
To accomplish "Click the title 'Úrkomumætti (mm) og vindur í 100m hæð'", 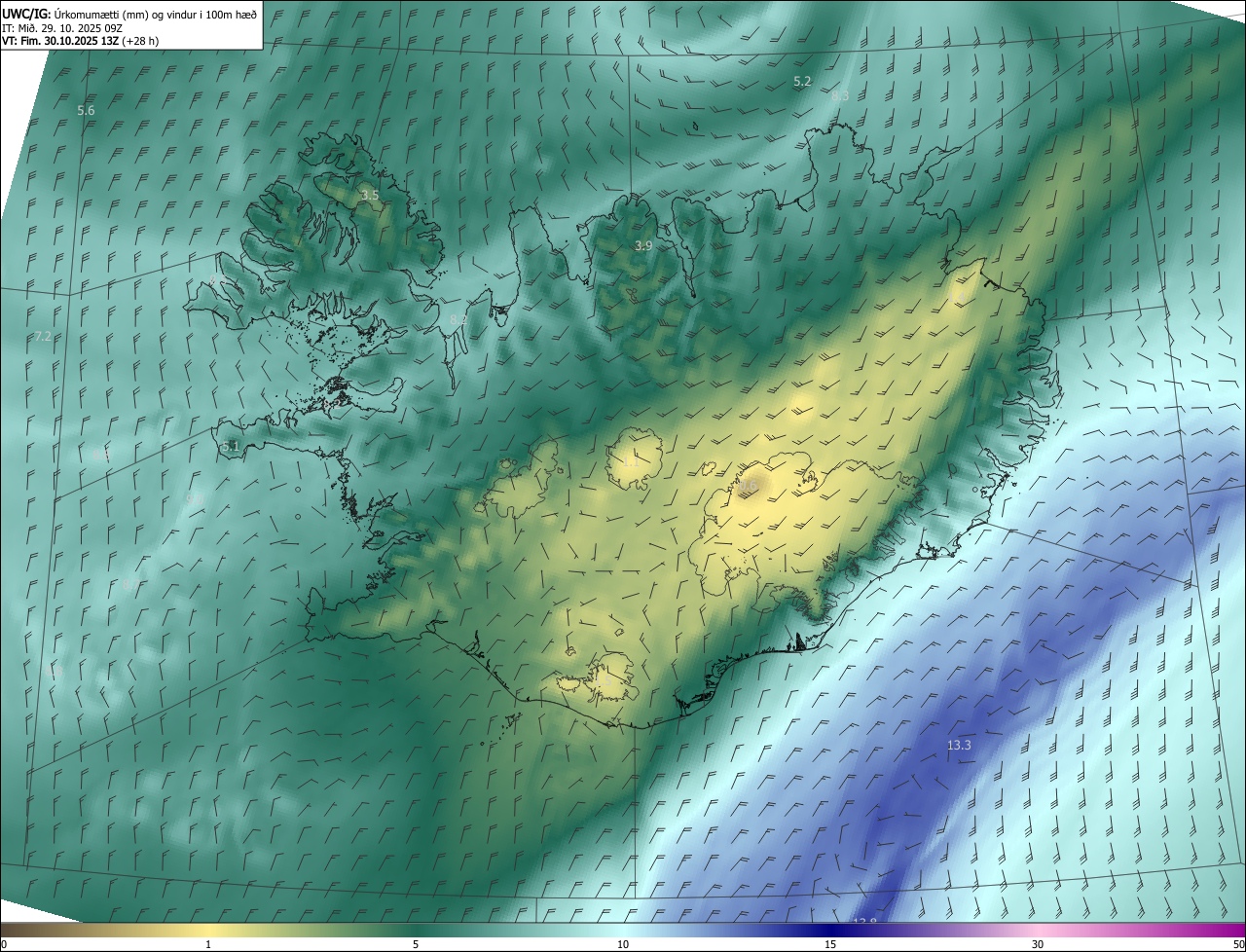I will 156,15.
